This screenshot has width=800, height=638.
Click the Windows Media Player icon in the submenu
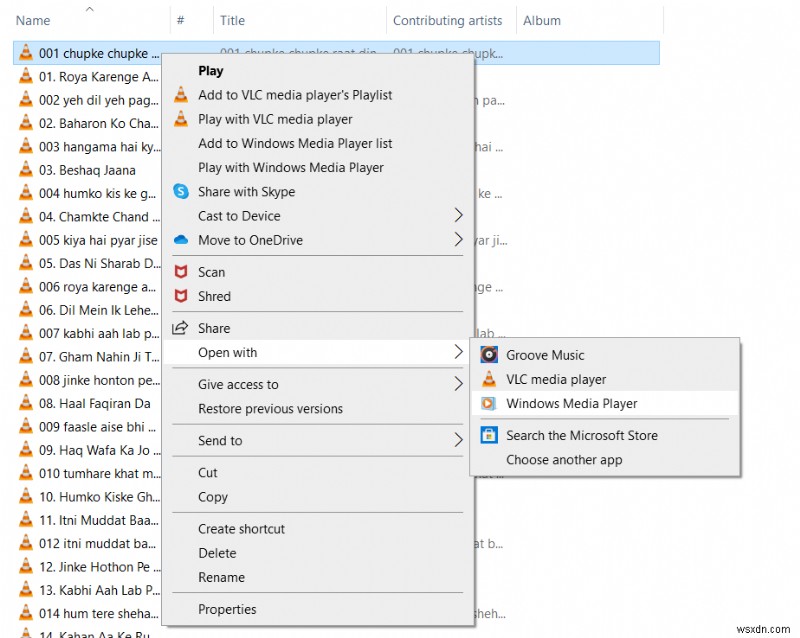pos(489,403)
